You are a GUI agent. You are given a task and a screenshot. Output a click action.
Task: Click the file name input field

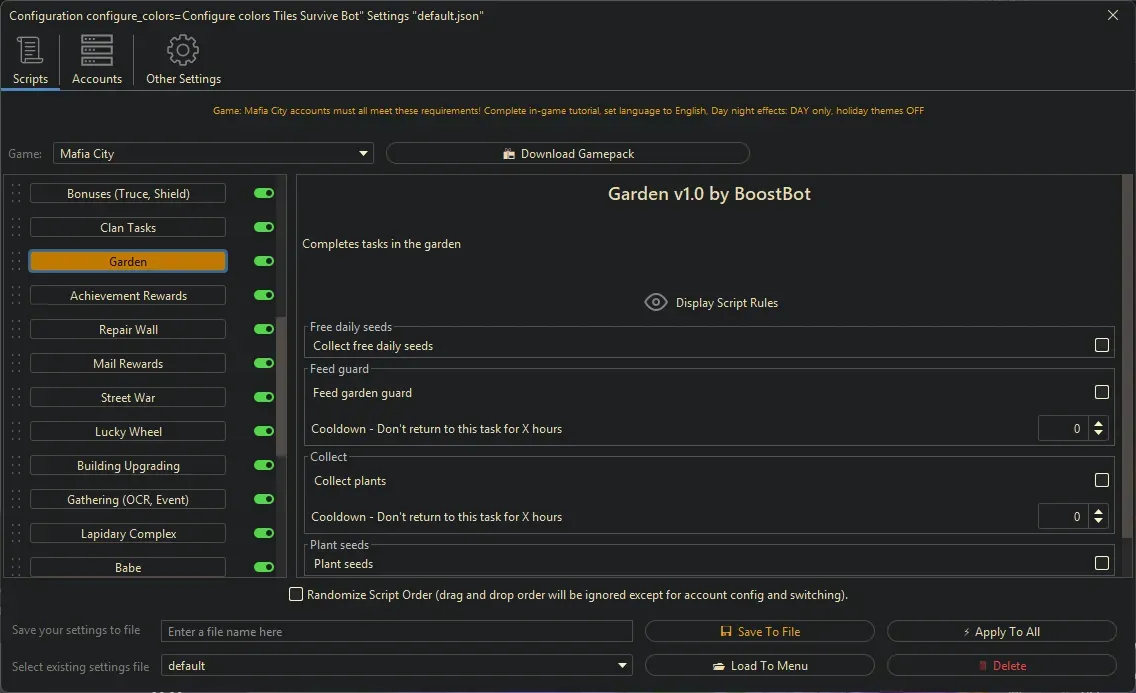coord(397,632)
